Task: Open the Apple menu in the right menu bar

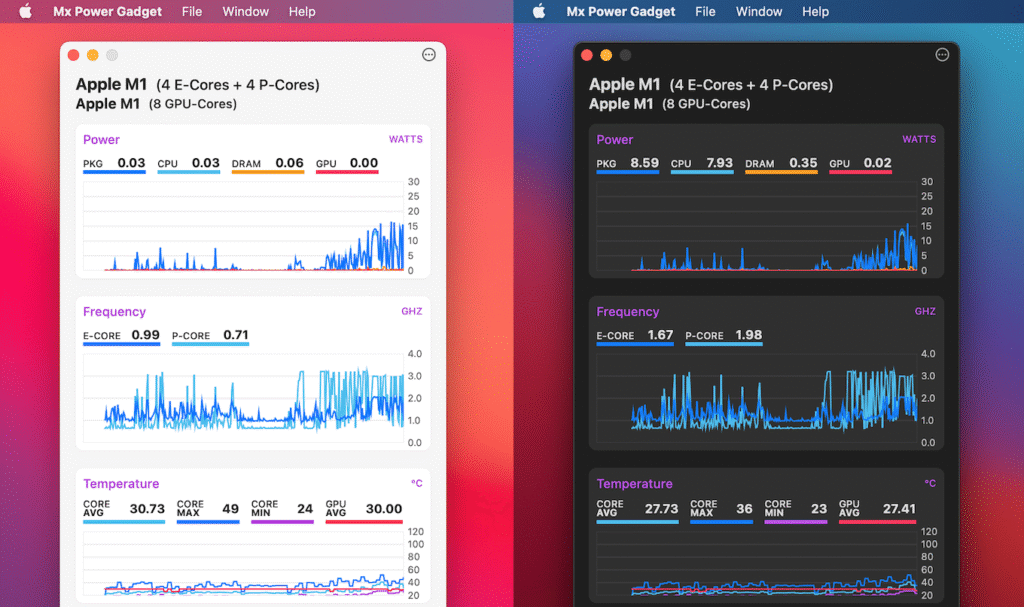Action: [539, 12]
